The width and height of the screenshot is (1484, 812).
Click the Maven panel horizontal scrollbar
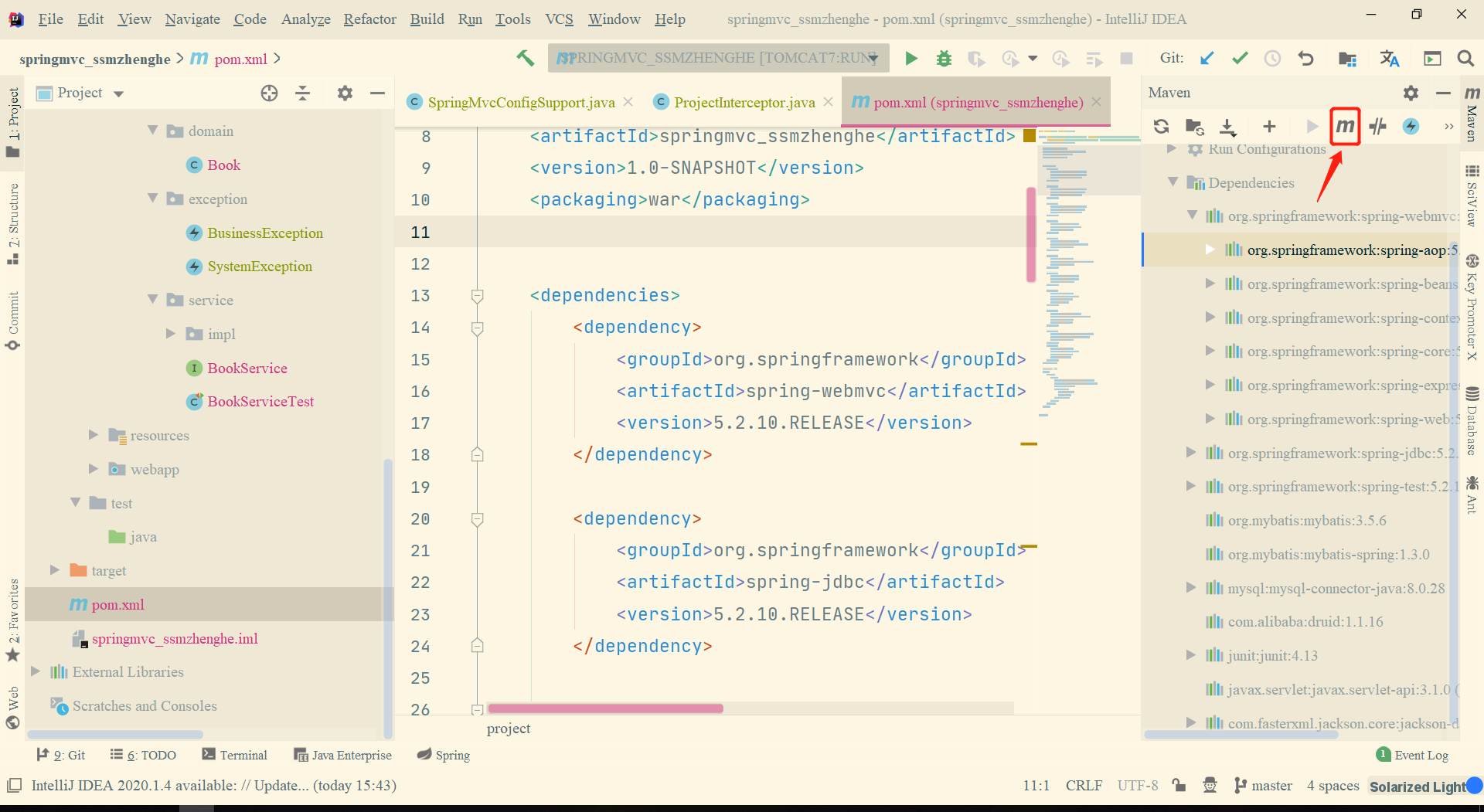pyautogui.click(x=1241, y=734)
